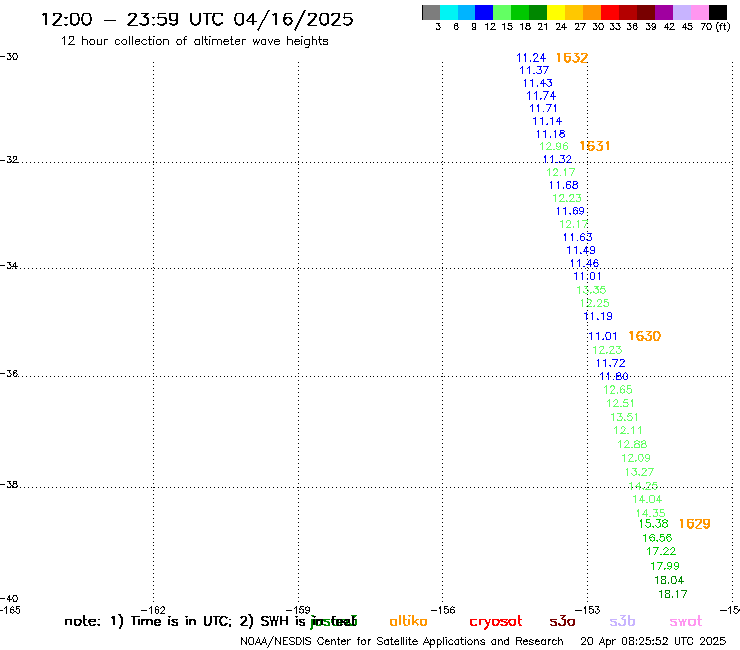This screenshot has height=650, width=740.
Task: Select the s3a satellite label
Action: pos(562,621)
